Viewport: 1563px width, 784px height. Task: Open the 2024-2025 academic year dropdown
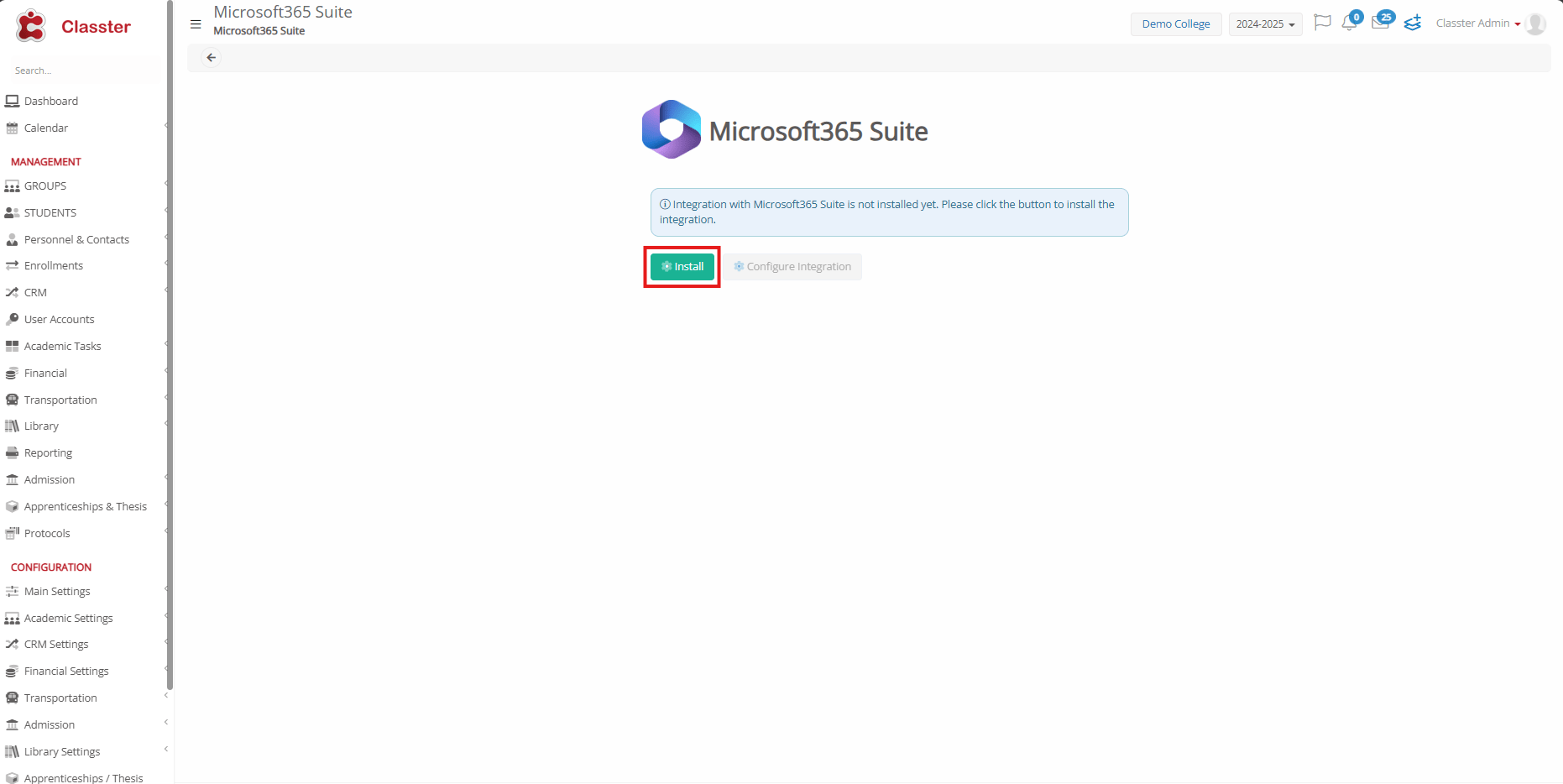click(x=1265, y=24)
